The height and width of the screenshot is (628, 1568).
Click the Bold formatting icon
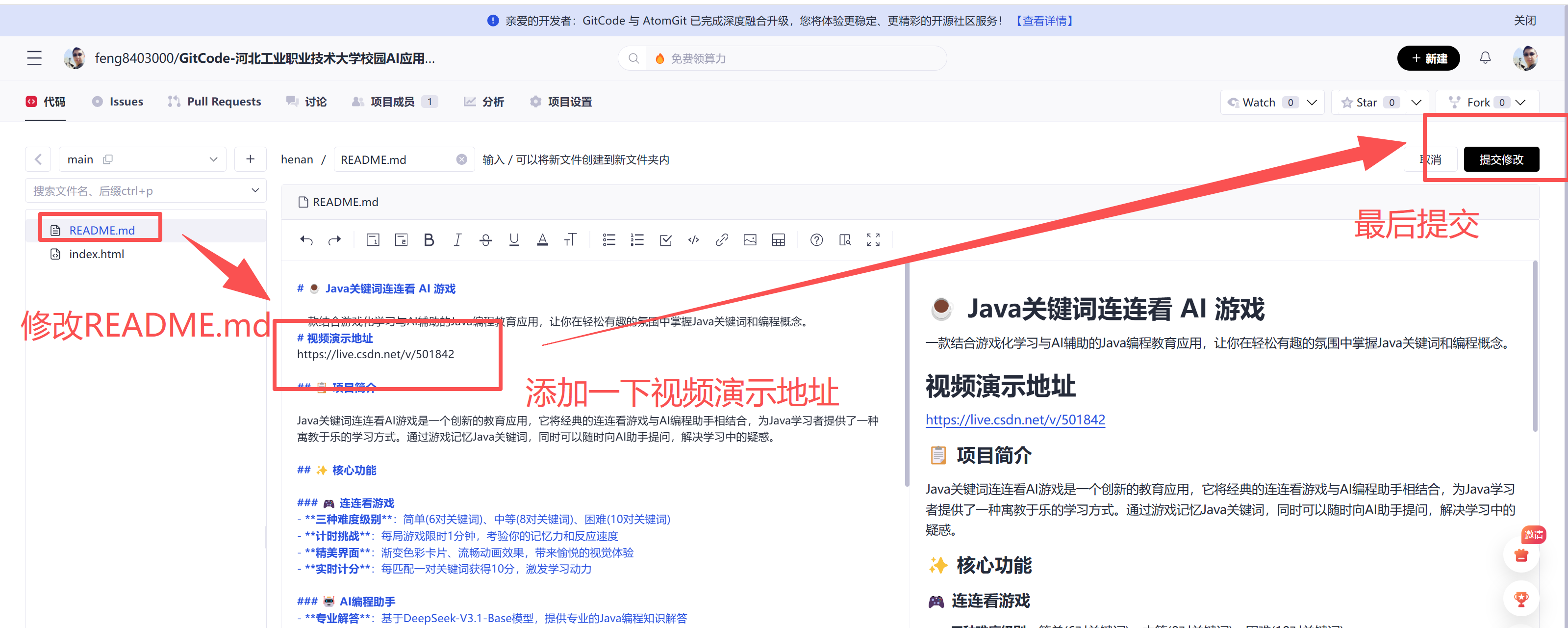tap(429, 240)
